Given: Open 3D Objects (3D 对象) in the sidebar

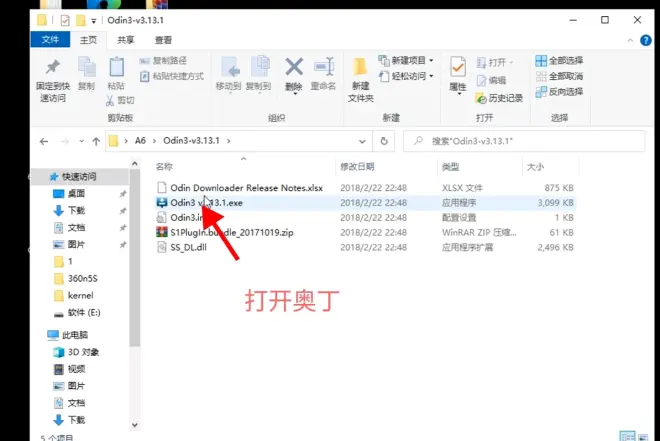Looking at the screenshot, I should click(x=83, y=352).
